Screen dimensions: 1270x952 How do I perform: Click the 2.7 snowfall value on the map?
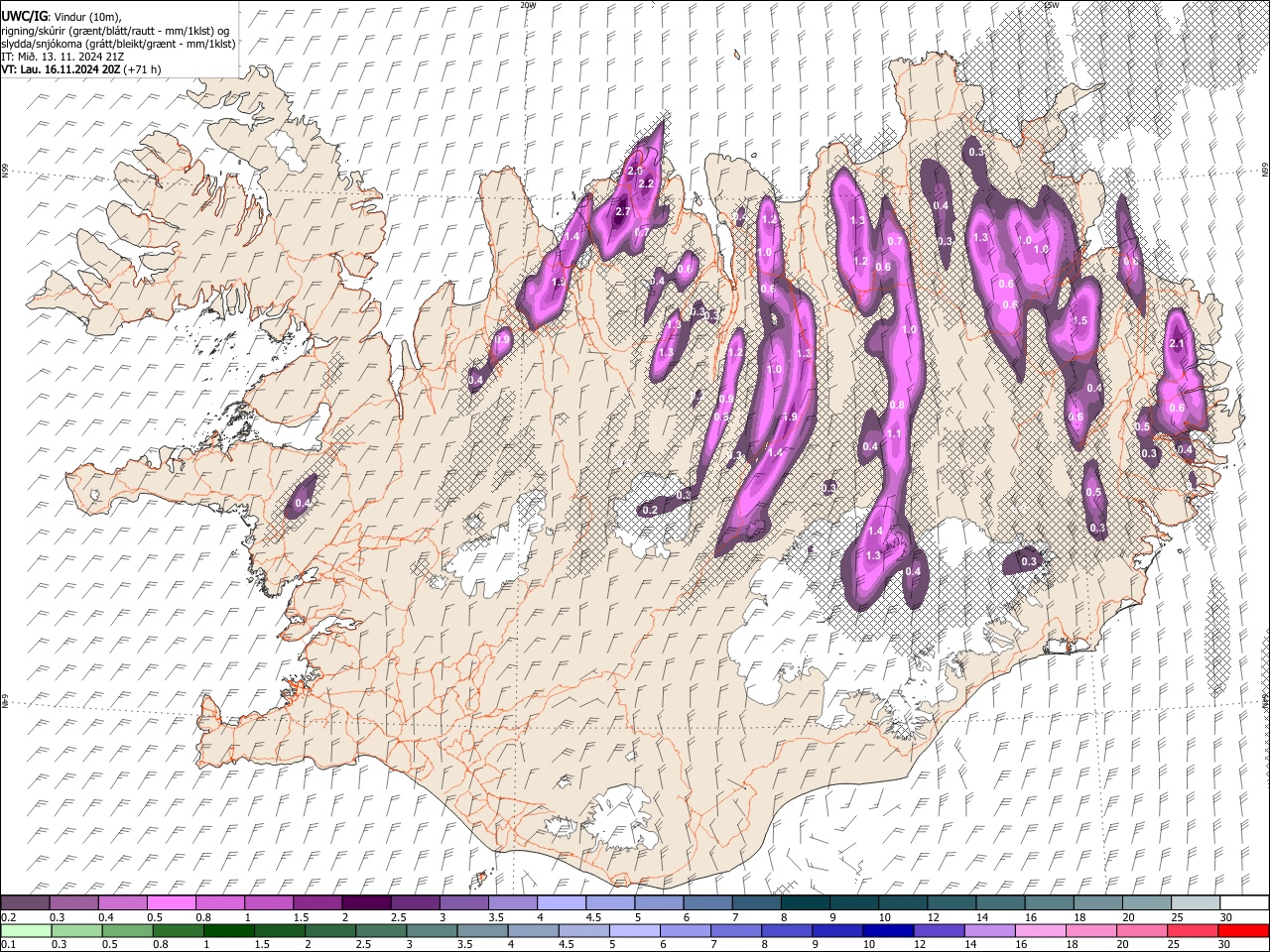pyautogui.click(x=623, y=212)
